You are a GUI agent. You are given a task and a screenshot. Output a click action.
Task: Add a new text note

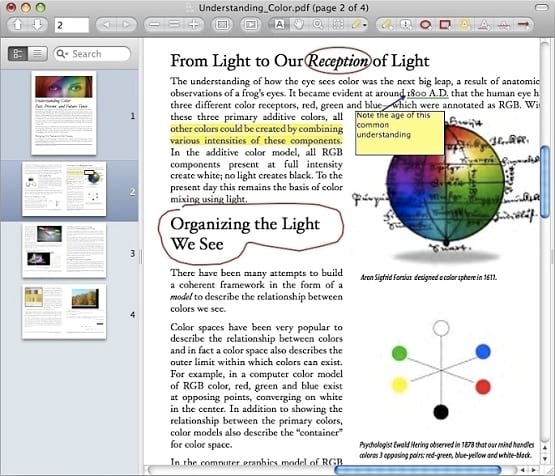387,24
